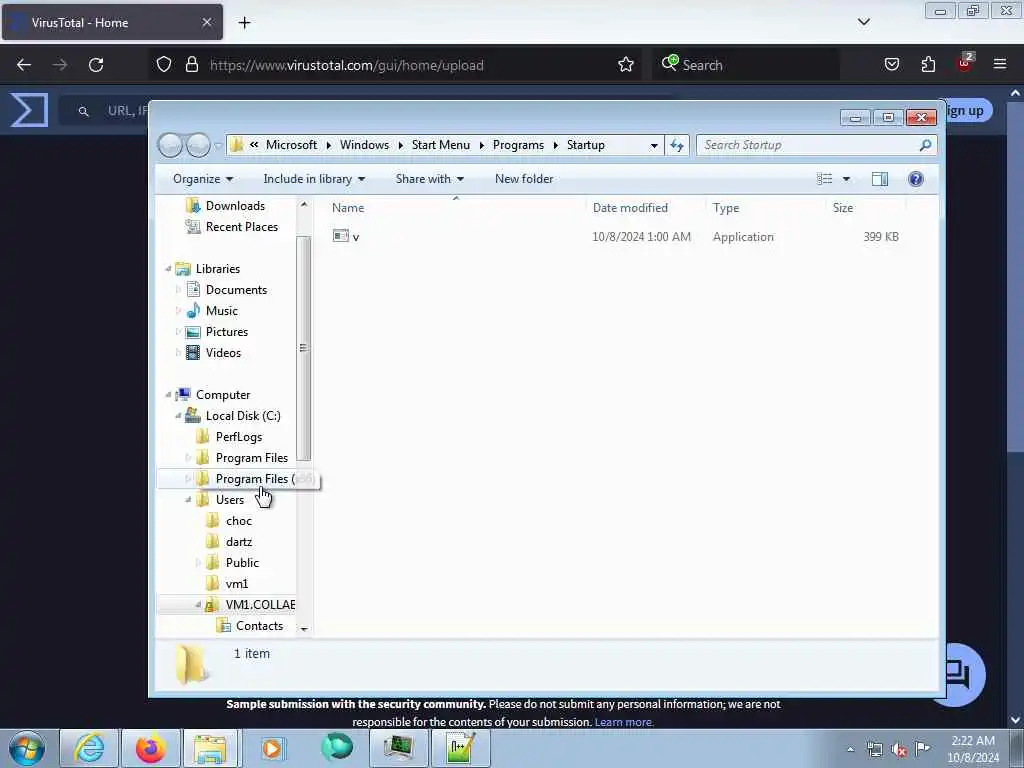View site security via padlock icon

tap(191, 65)
